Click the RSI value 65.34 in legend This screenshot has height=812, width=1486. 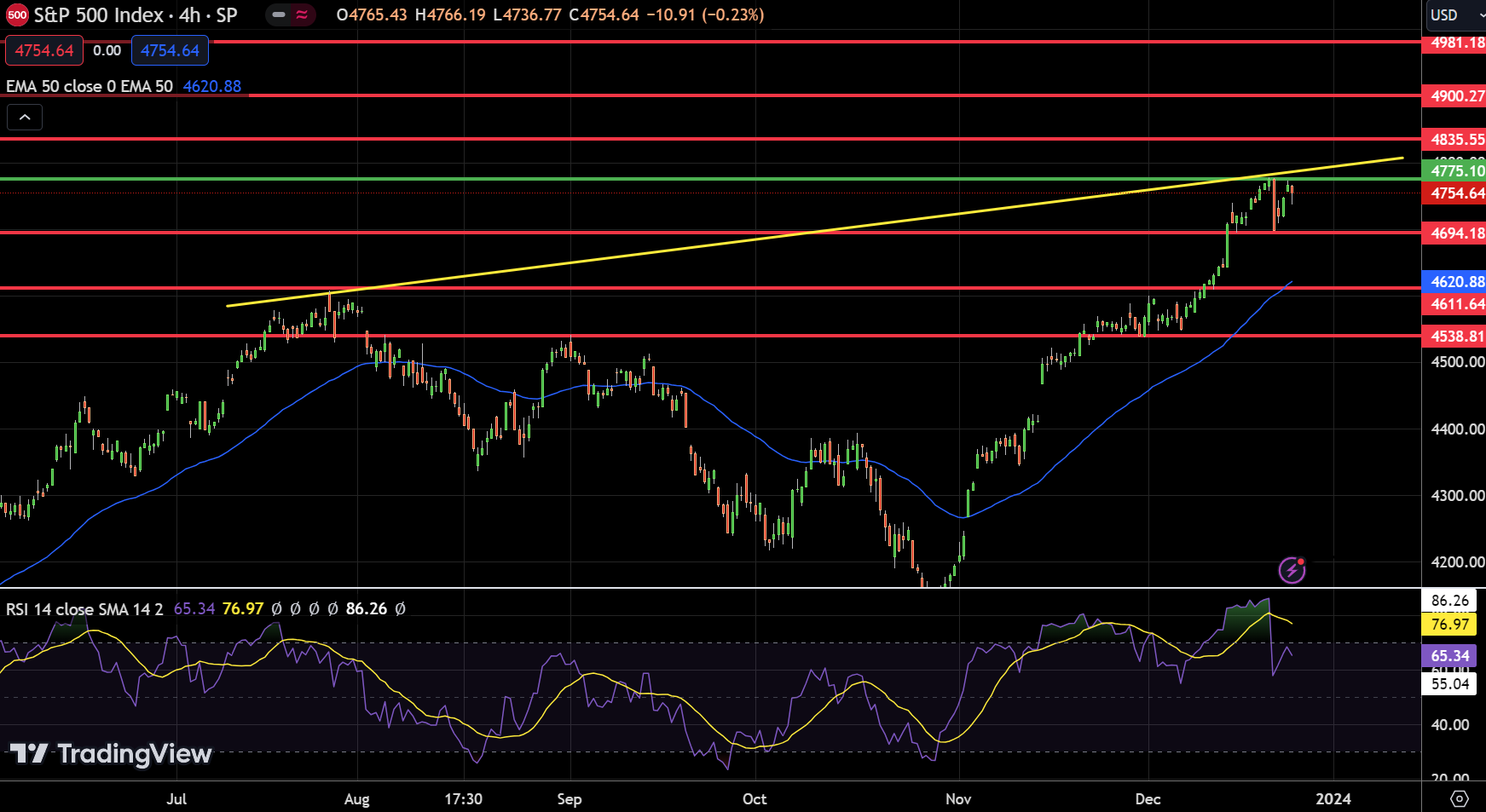pyautogui.click(x=194, y=609)
